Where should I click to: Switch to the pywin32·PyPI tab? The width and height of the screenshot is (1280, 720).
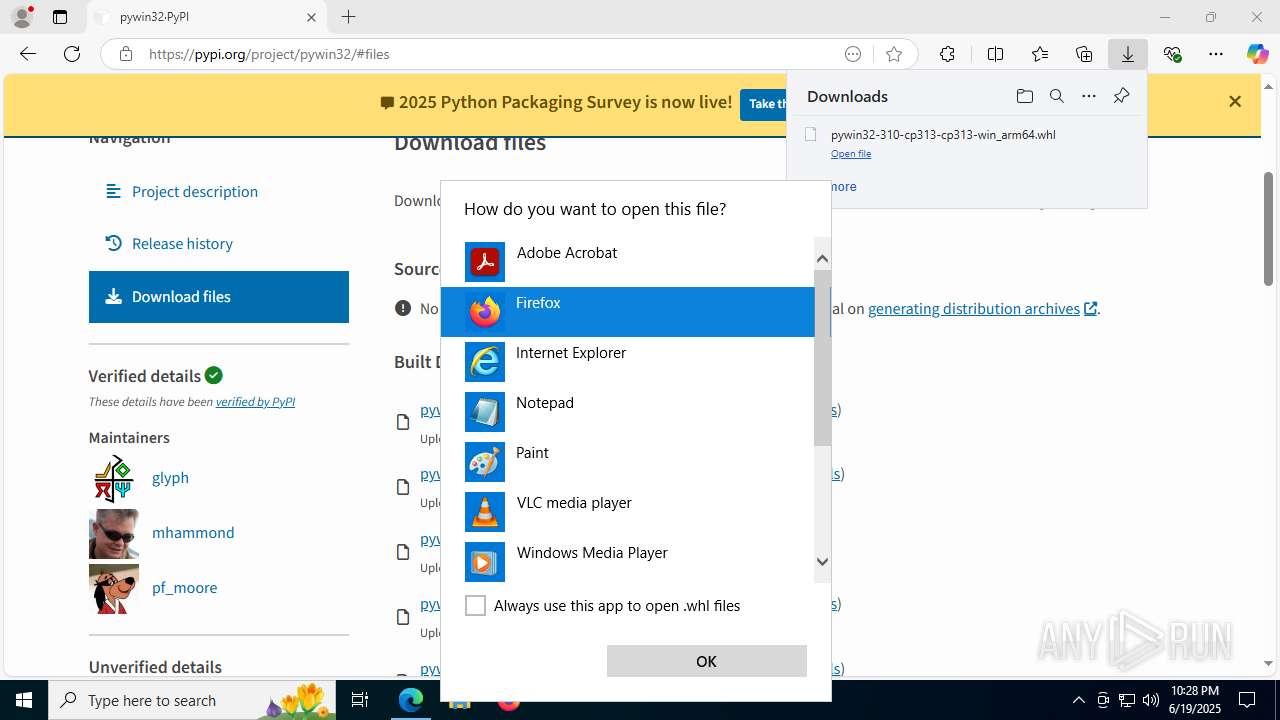coord(207,17)
